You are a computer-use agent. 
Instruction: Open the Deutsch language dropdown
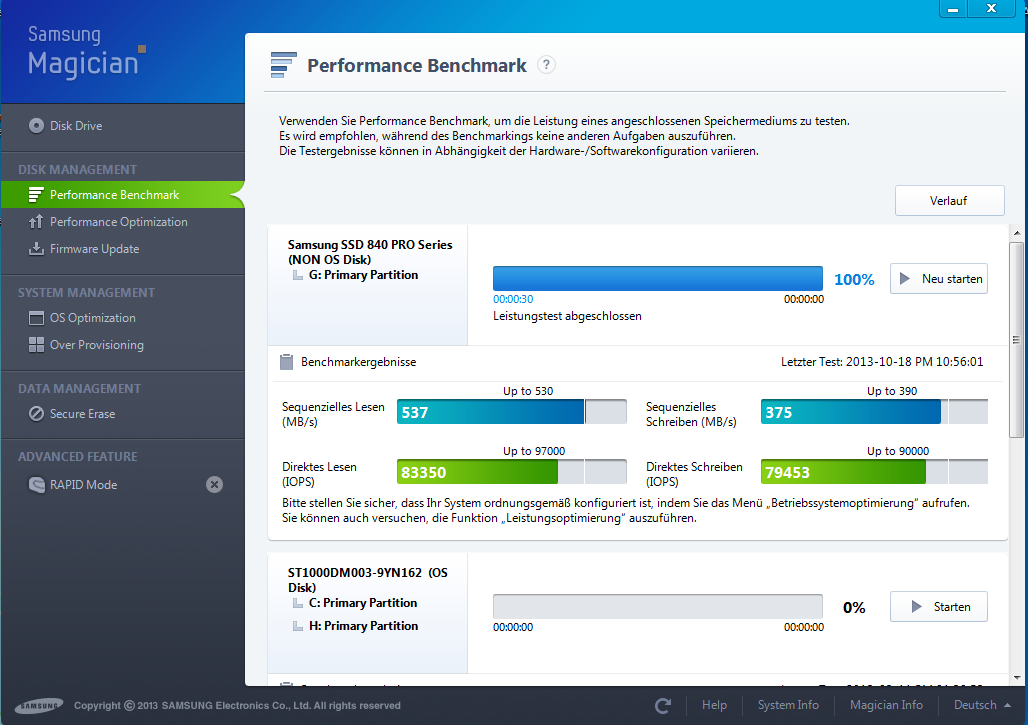(982, 705)
